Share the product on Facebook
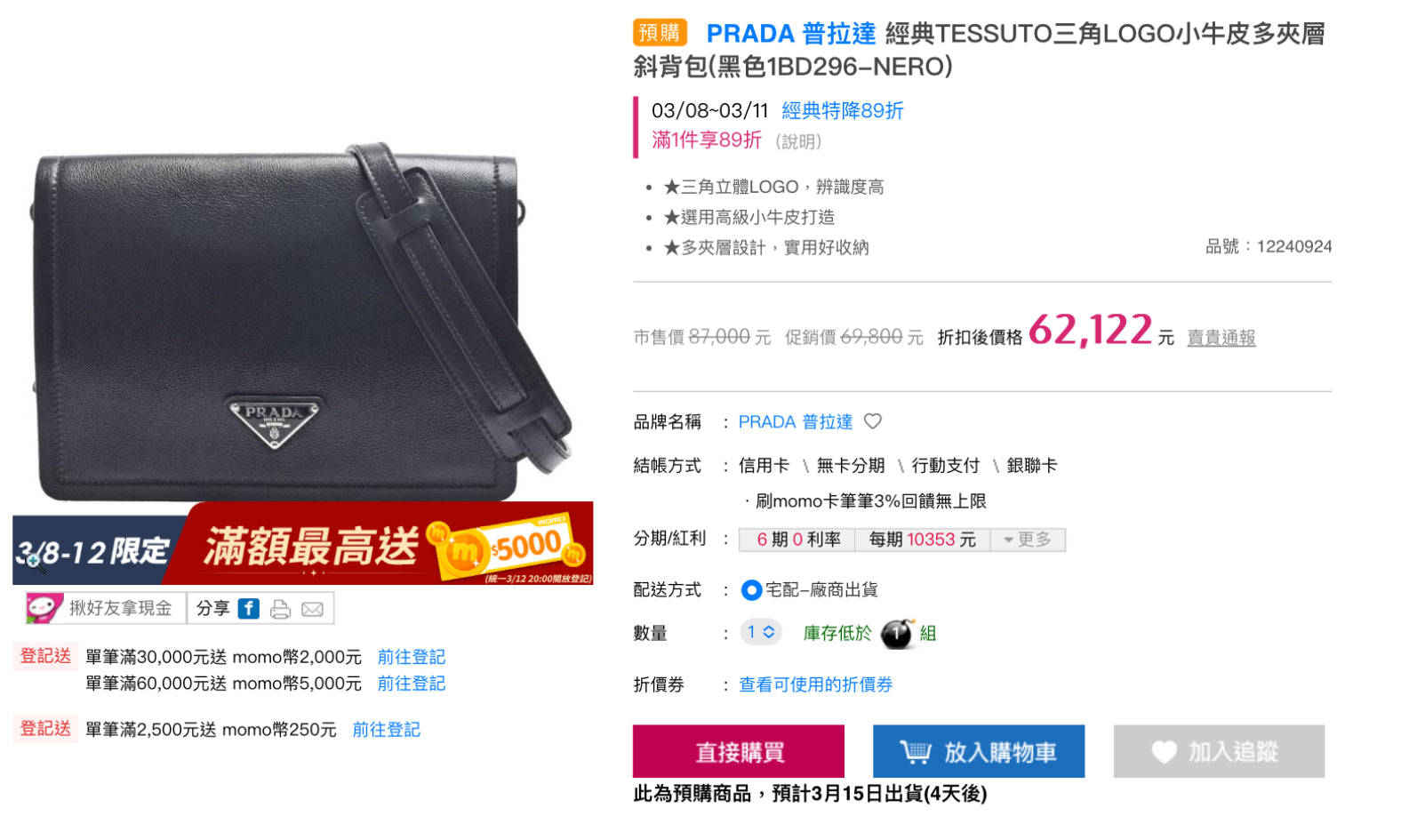The width and height of the screenshot is (1409, 840). tap(249, 609)
